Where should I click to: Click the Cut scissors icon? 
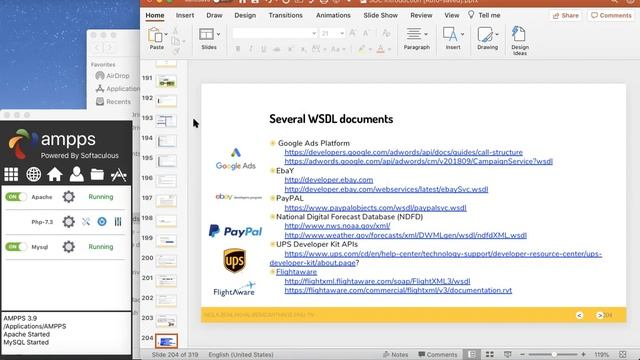pyautogui.click(x=176, y=31)
